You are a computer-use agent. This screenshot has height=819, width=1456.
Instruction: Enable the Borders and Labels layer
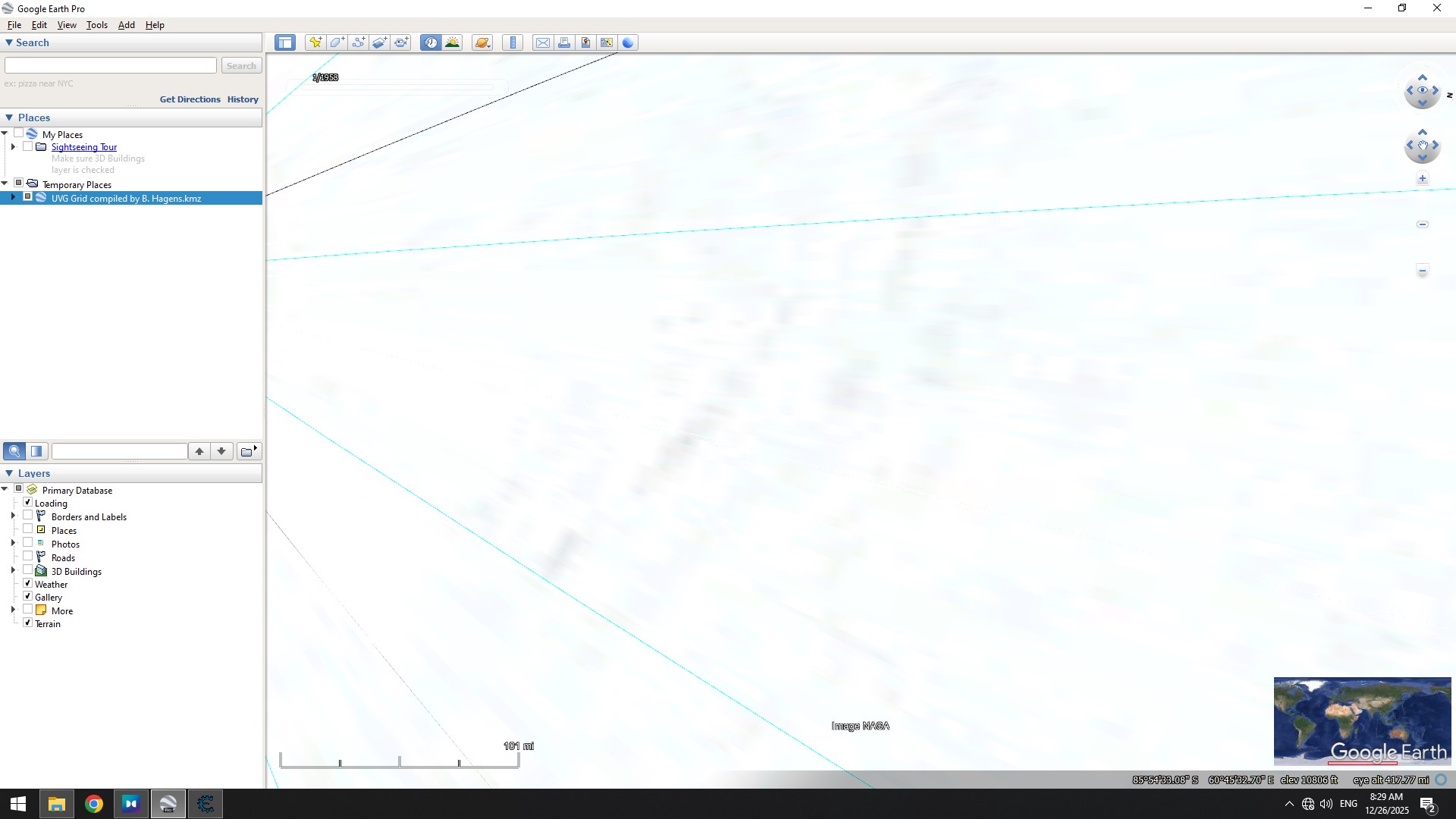click(x=28, y=516)
